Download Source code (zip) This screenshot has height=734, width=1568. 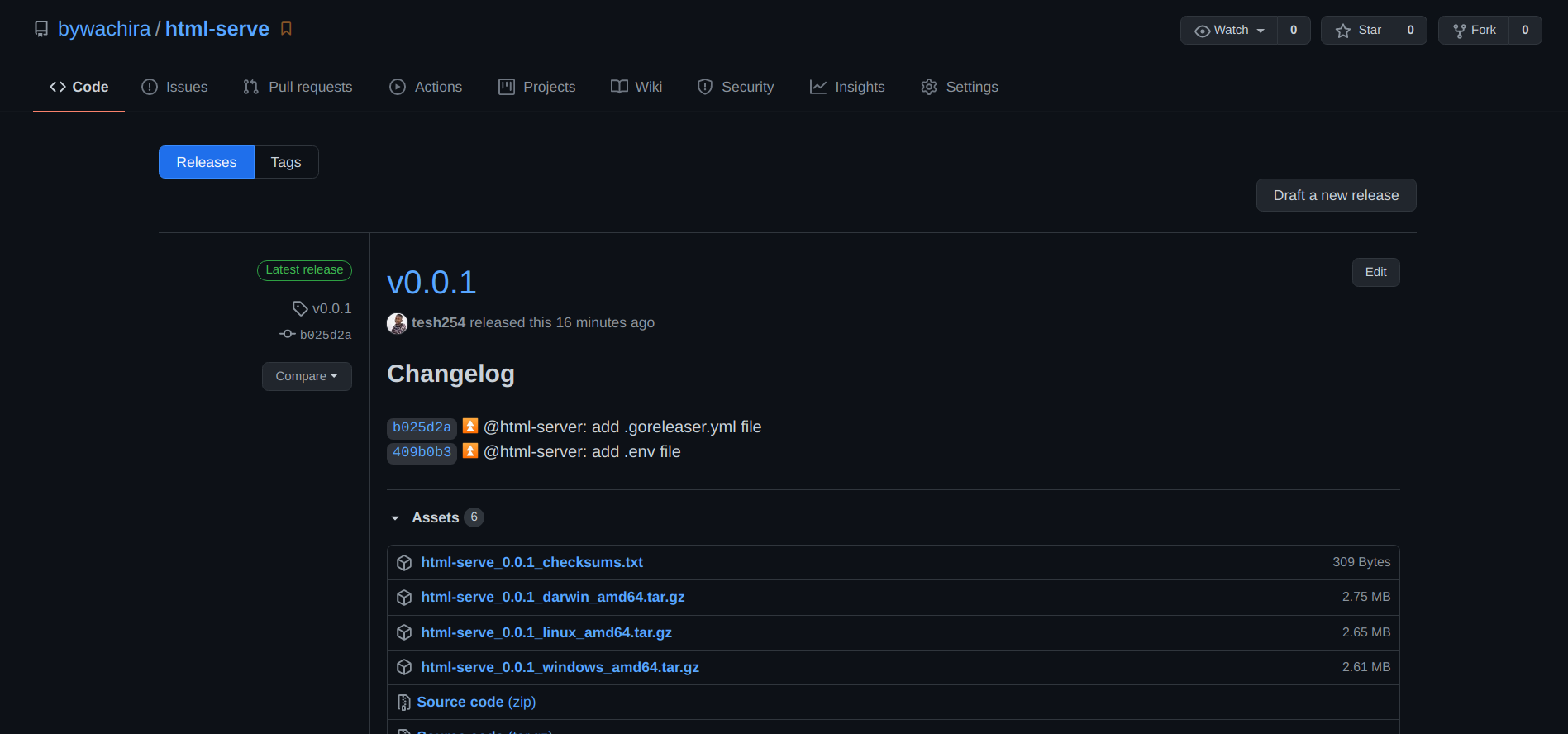click(476, 702)
